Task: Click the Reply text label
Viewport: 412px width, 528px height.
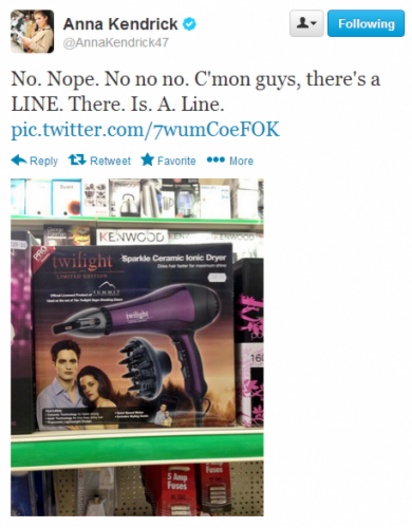Action: tap(44, 161)
